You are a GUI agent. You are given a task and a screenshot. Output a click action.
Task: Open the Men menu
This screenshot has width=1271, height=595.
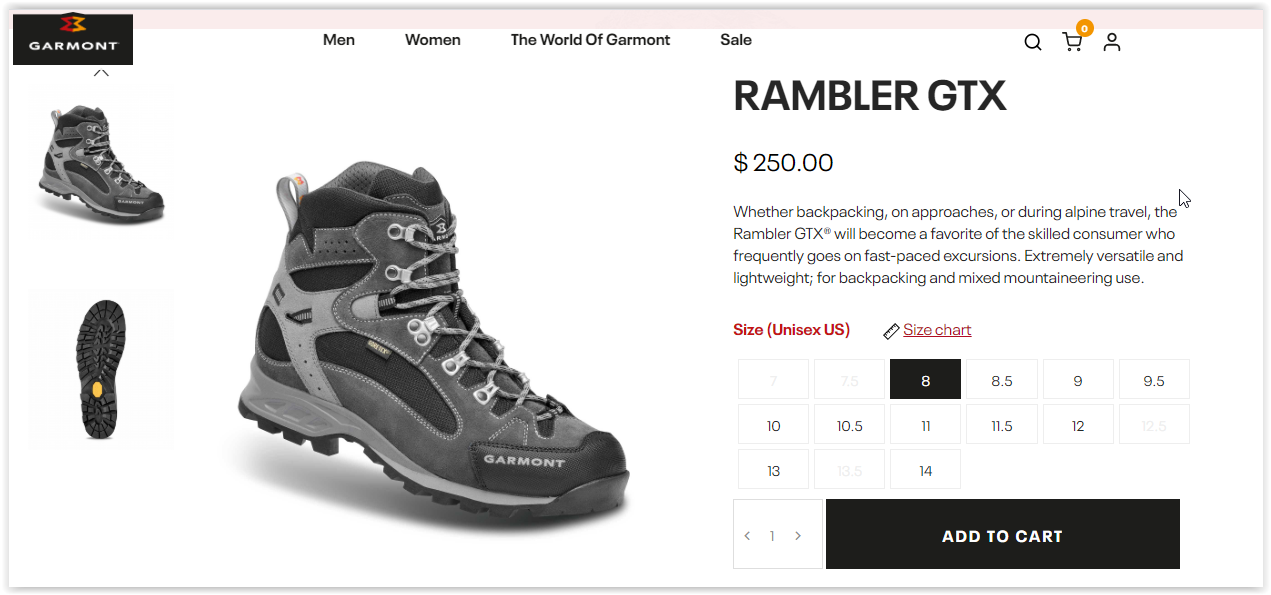tap(339, 40)
